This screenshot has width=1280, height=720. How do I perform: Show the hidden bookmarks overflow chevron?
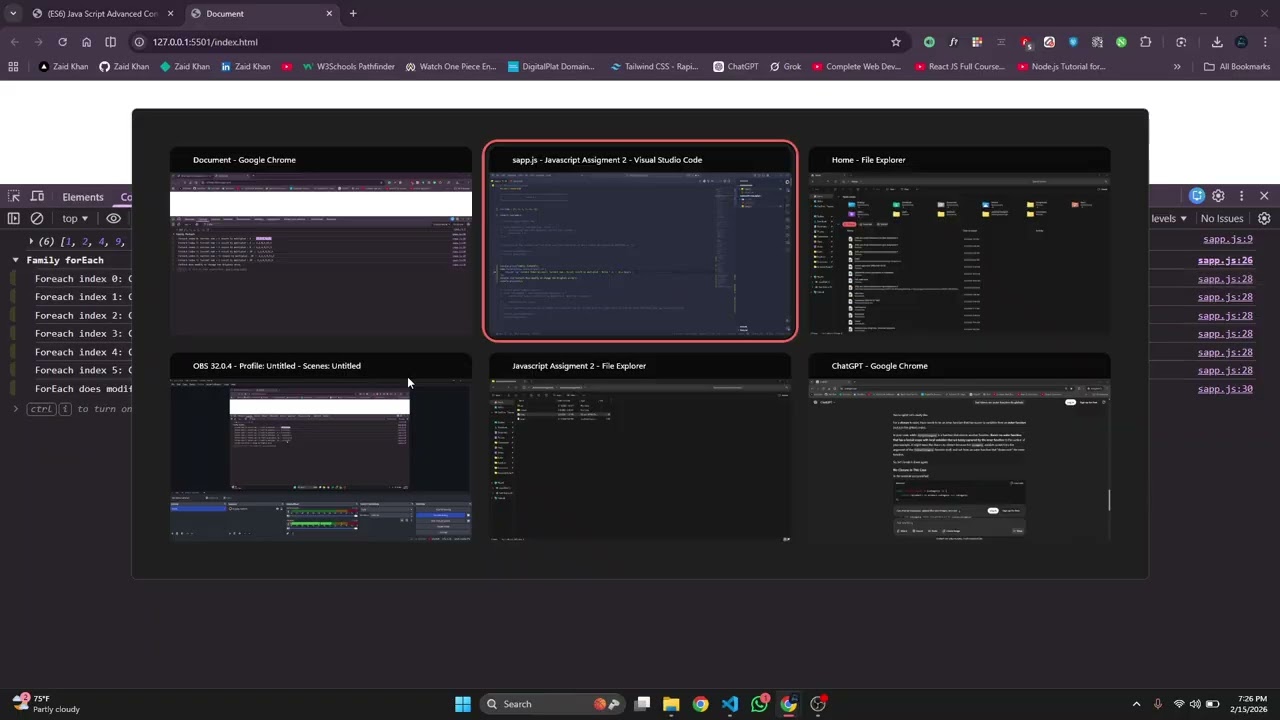[1177, 67]
